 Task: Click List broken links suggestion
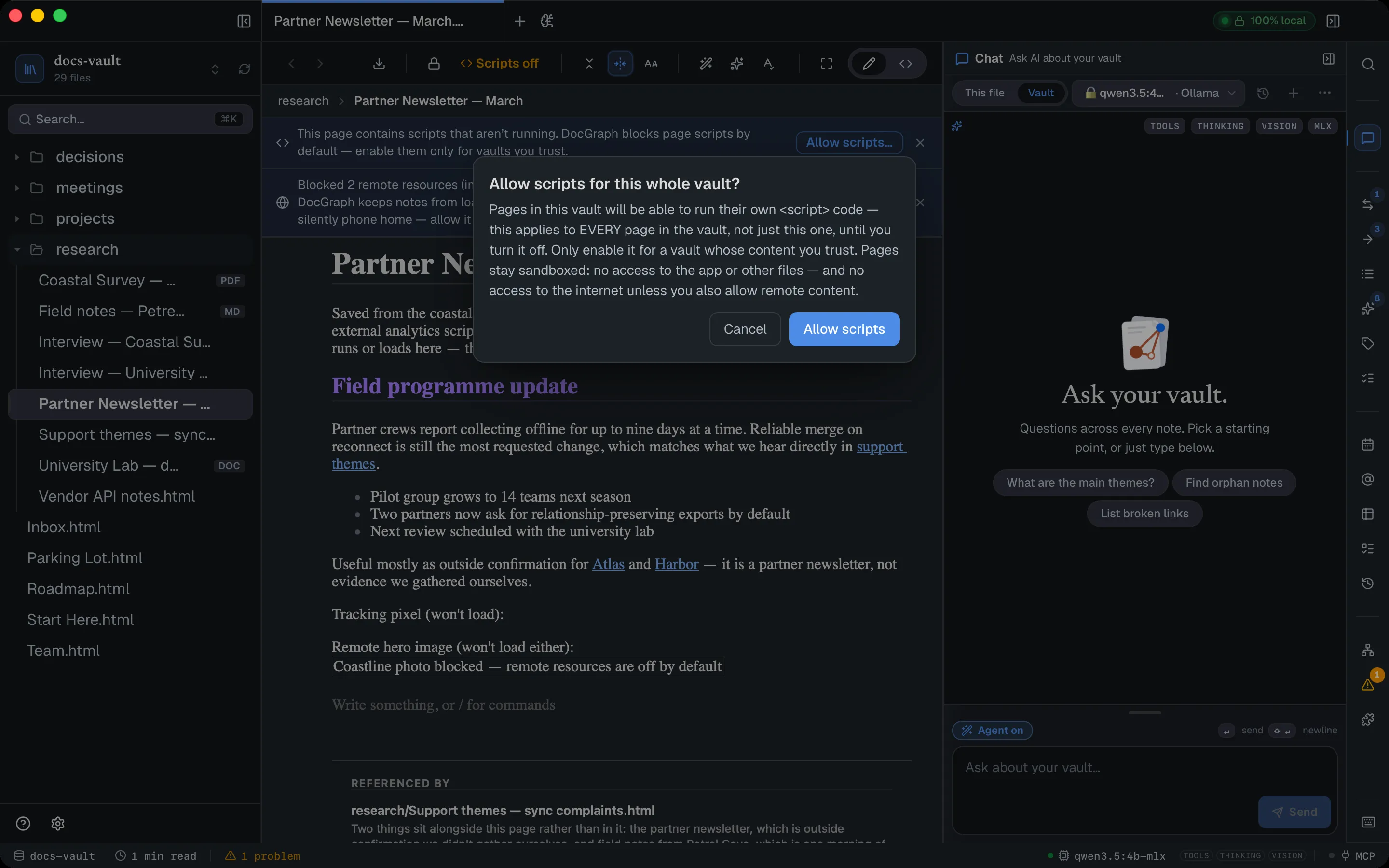tap(1144, 514)
